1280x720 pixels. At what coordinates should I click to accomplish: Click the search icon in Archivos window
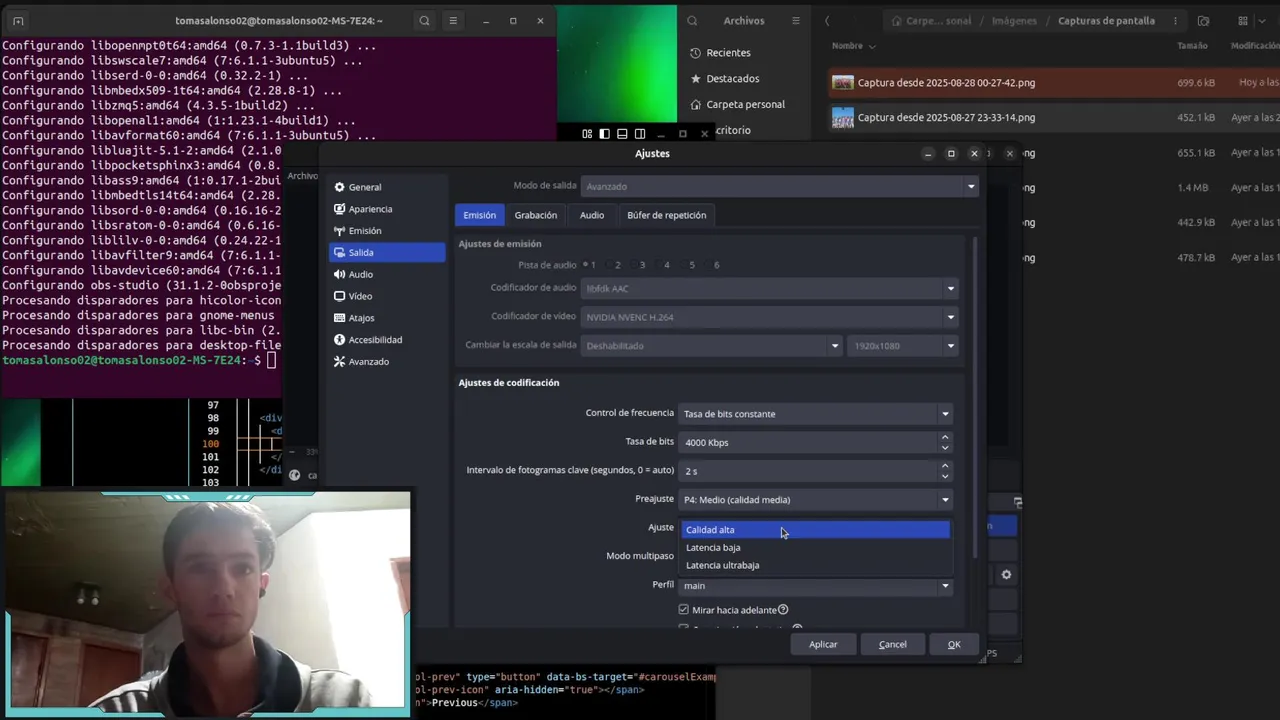tap(692, 21)
